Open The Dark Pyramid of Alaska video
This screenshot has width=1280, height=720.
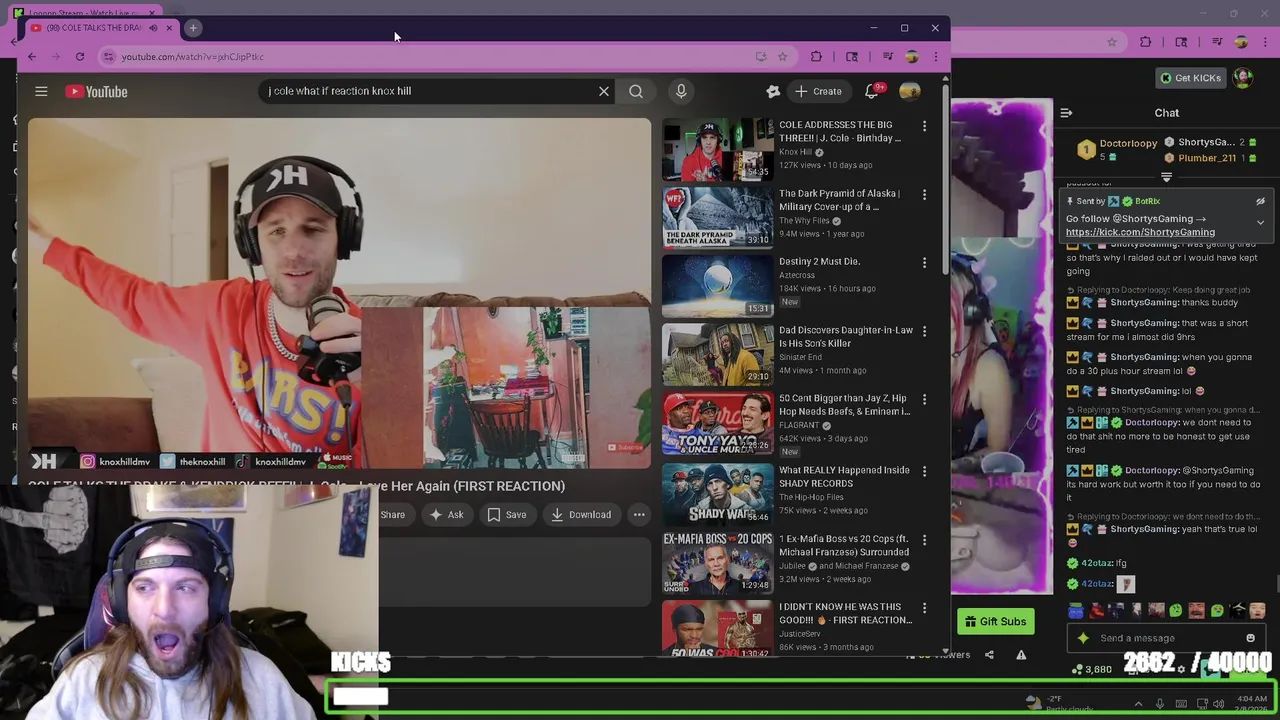[x=717, y=217]
